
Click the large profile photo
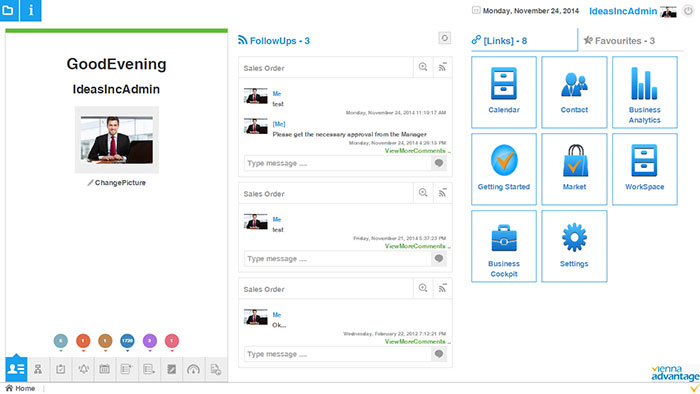pyautogui.click(x=117, y=140)
